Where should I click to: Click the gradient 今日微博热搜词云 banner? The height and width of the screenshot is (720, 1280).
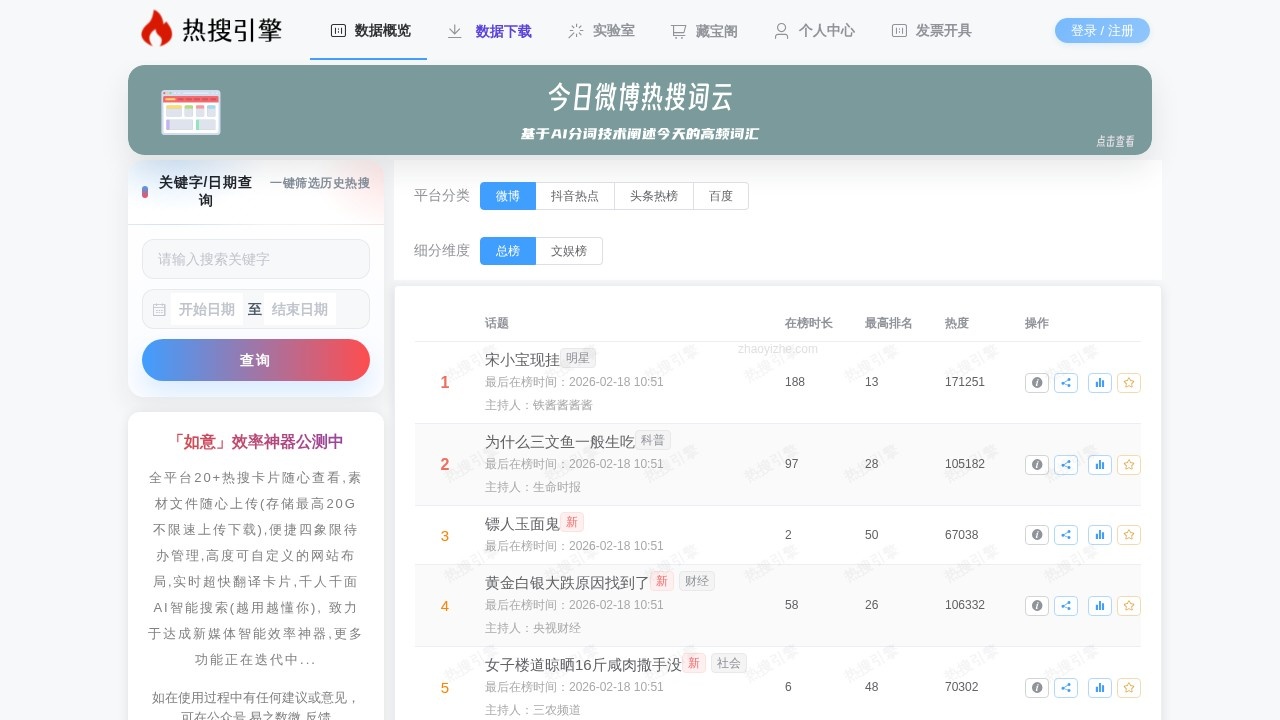(x=640, y=110)
